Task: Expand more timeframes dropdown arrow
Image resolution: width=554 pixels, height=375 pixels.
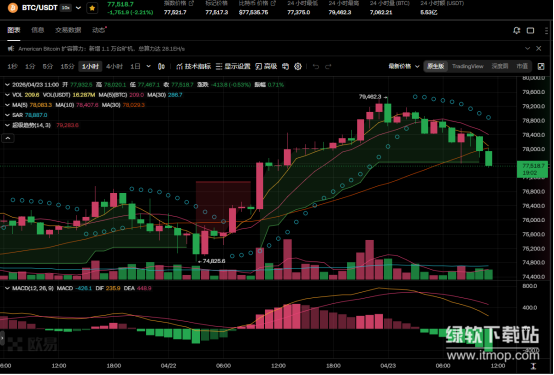Action: tap(148, 66)
